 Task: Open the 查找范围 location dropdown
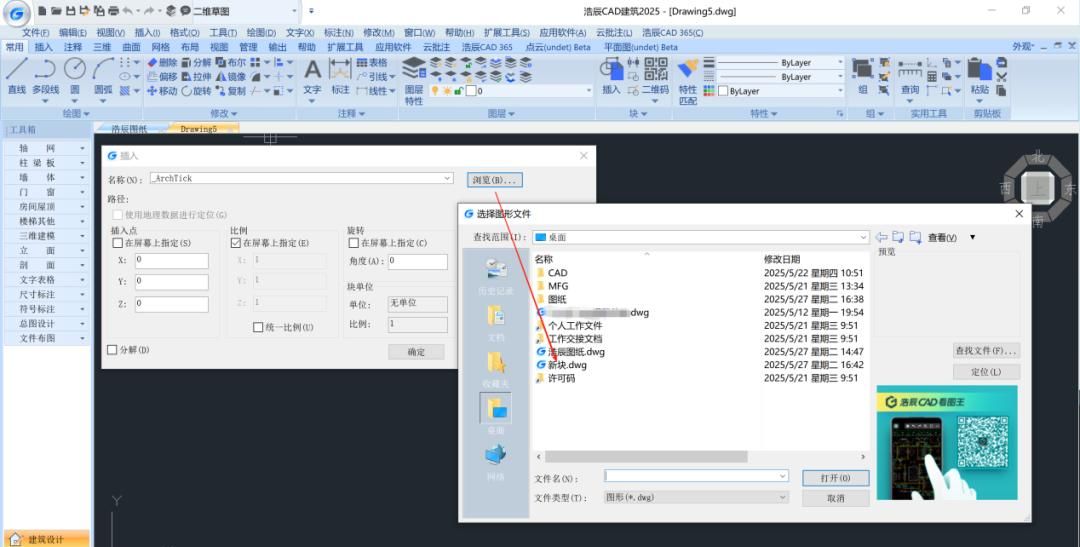[x=862, y=237]
